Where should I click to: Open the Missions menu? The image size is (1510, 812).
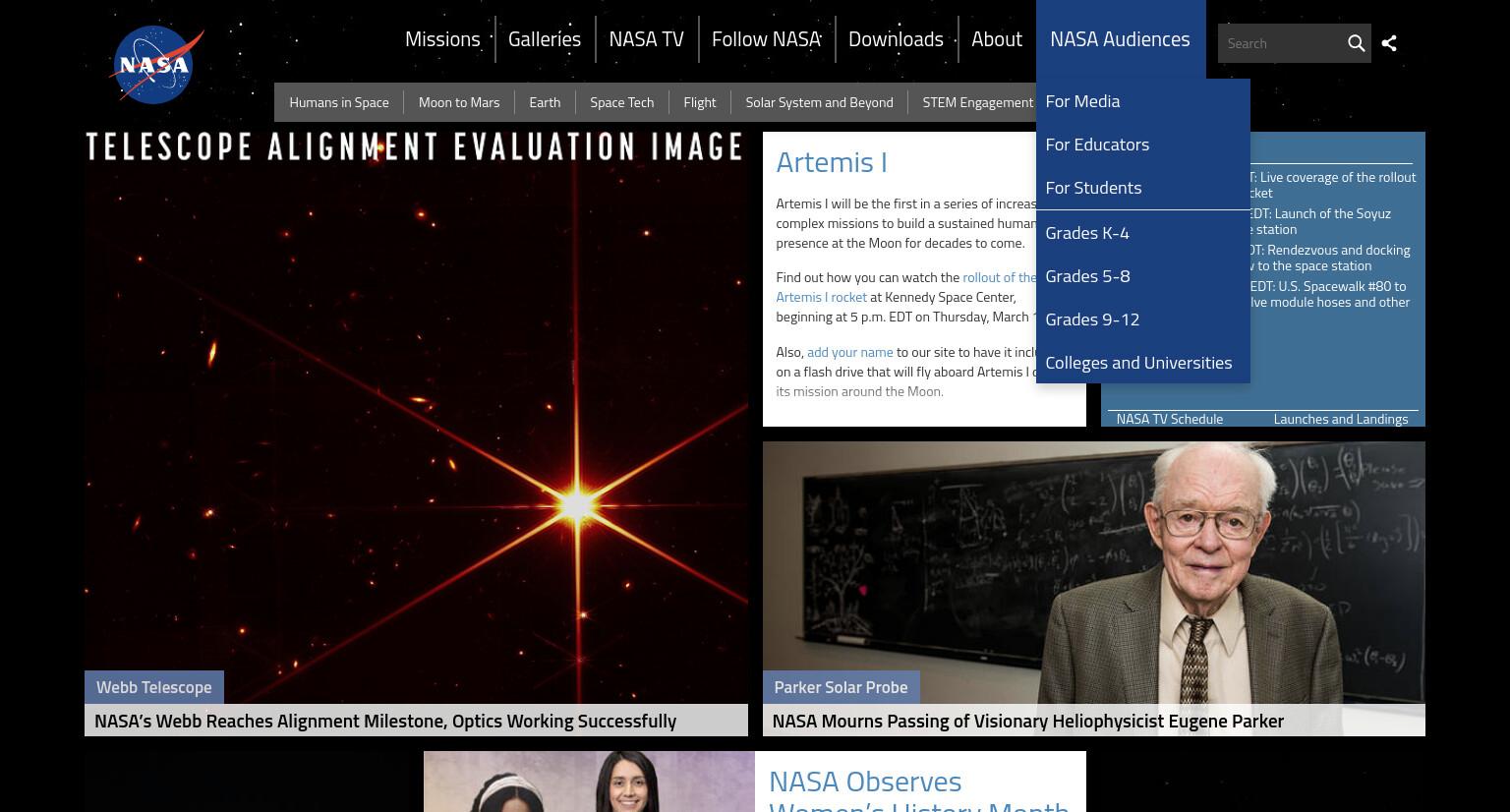coord(442,39)
